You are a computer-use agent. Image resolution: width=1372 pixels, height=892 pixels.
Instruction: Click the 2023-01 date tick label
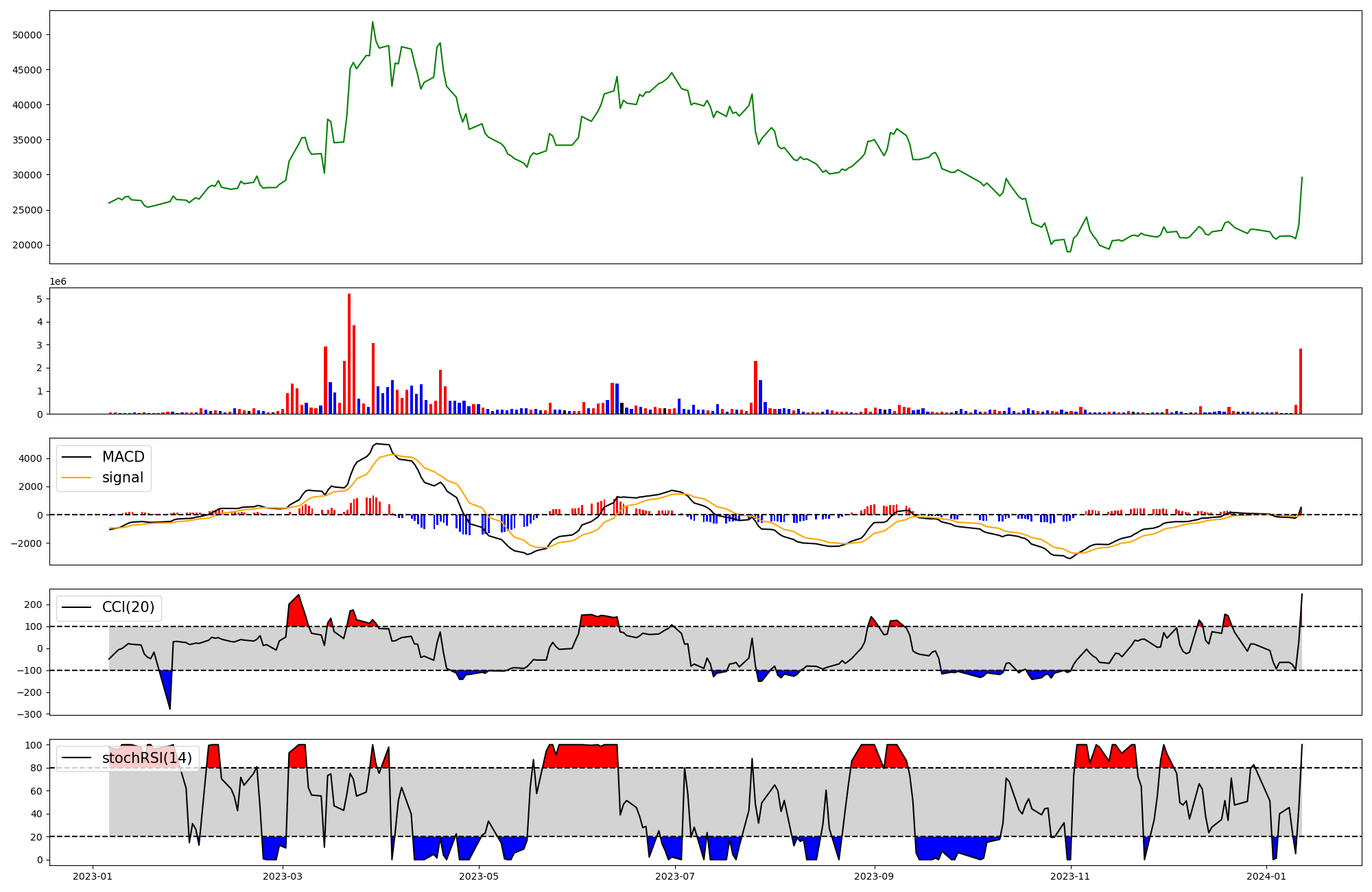point(93,876)
